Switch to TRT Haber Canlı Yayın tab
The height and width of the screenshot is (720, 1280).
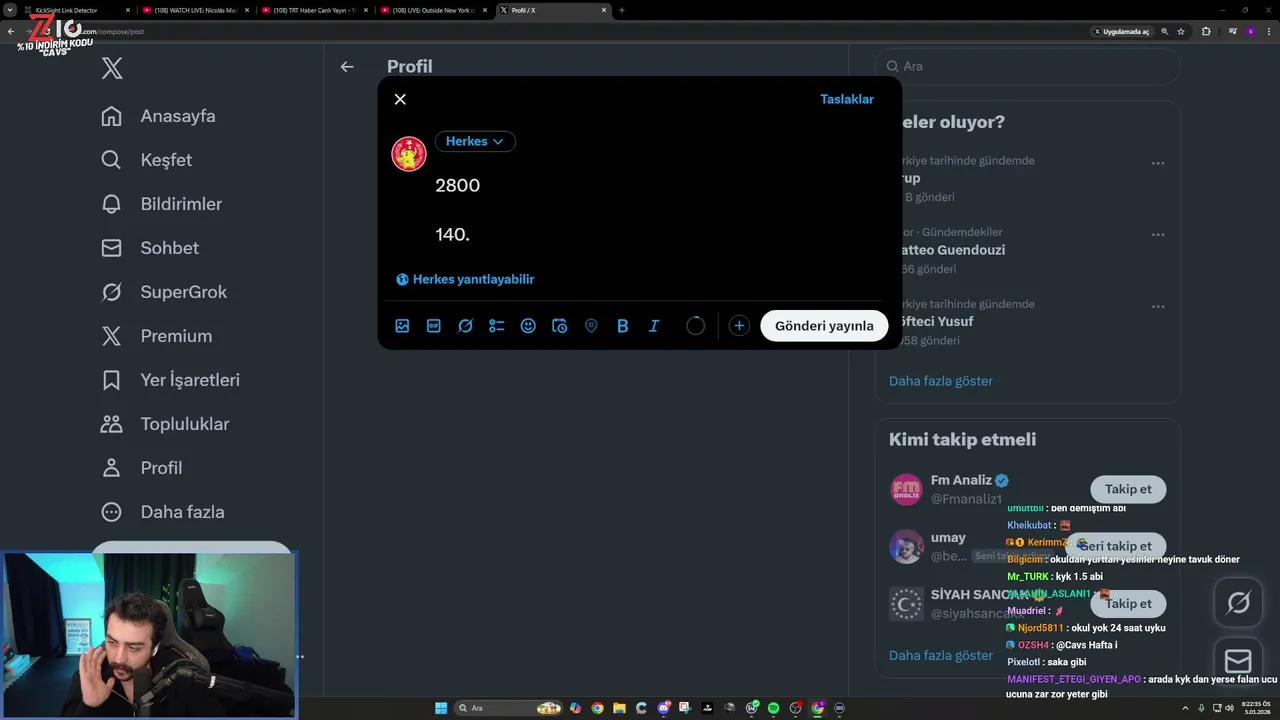coord(316,10)
